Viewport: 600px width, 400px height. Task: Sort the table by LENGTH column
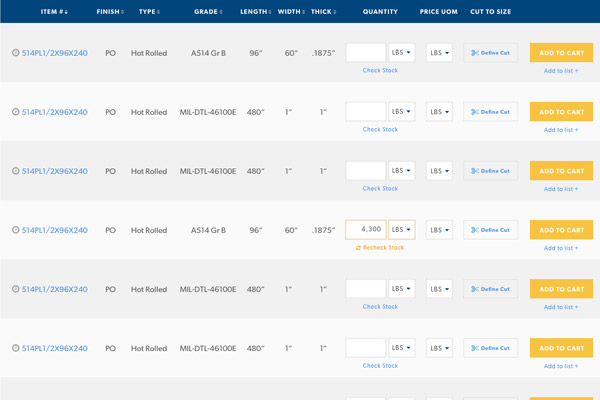[x=256, y=12]
